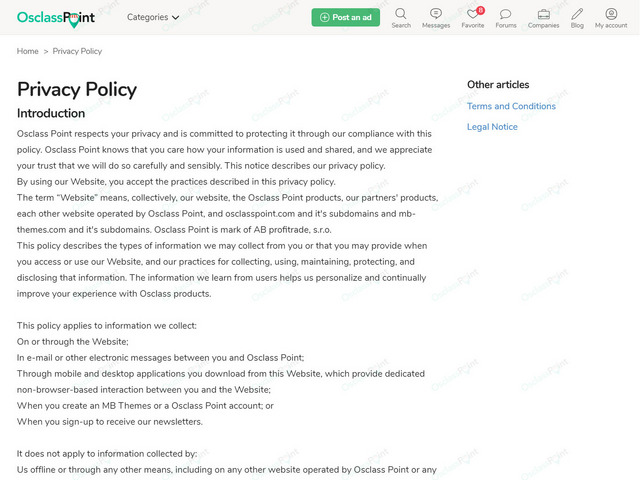The width and height of the screenshot is (640, 480).
Task: Click Privacy Policy breadcrumb
Action: pos(77,51)
